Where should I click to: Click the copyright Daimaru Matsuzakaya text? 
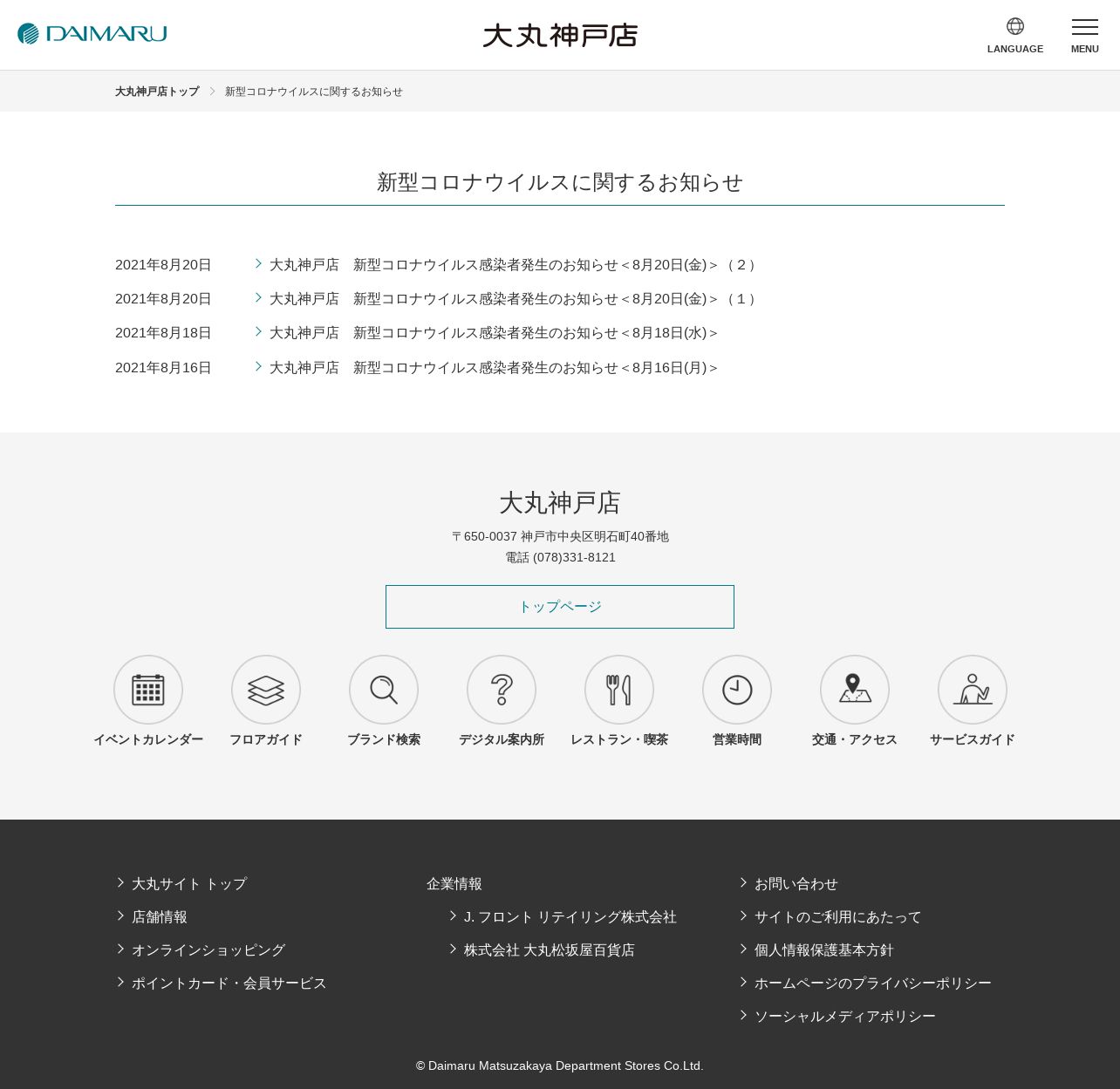(560, 1065)
